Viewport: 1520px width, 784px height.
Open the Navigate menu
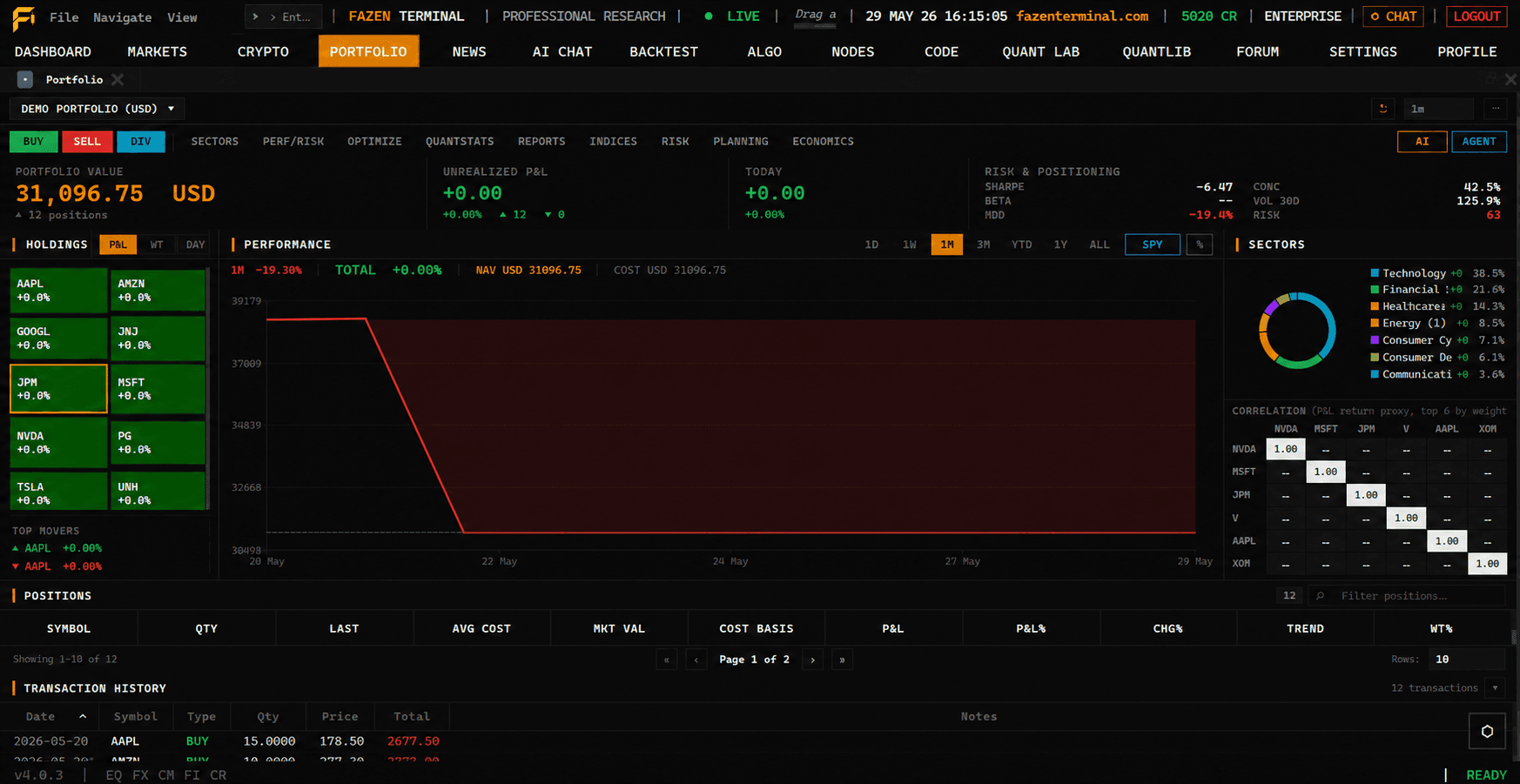click(123, 17)
